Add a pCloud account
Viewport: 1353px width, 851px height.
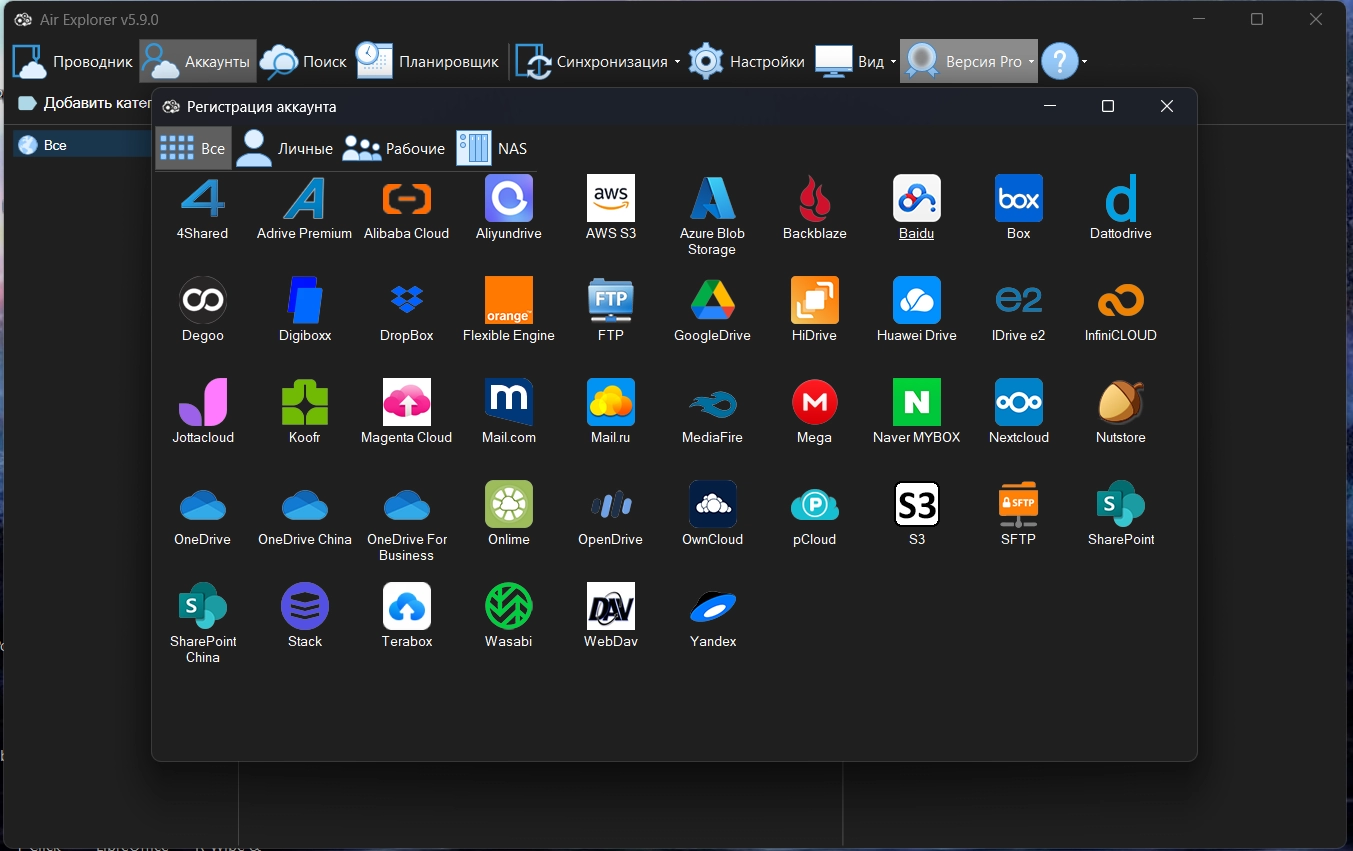815,504
